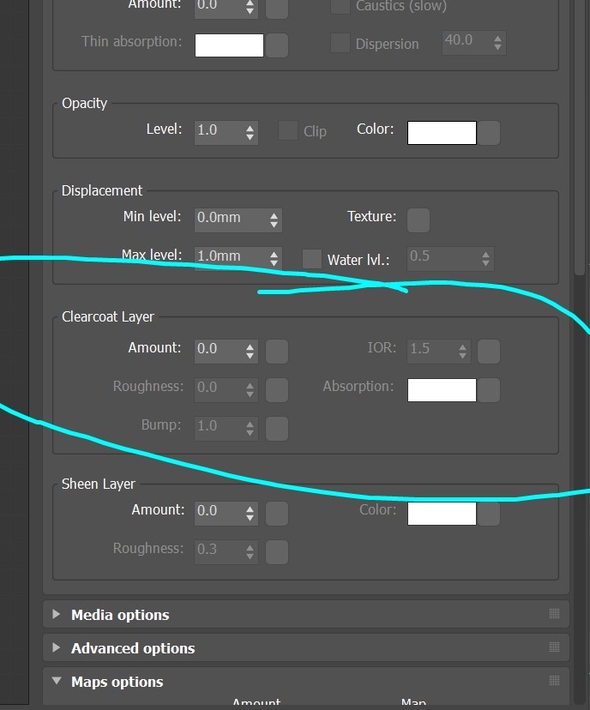Click the Thin absorption map slot button
The width and height of the screenshot is (590, 710).
coord(277,45)
